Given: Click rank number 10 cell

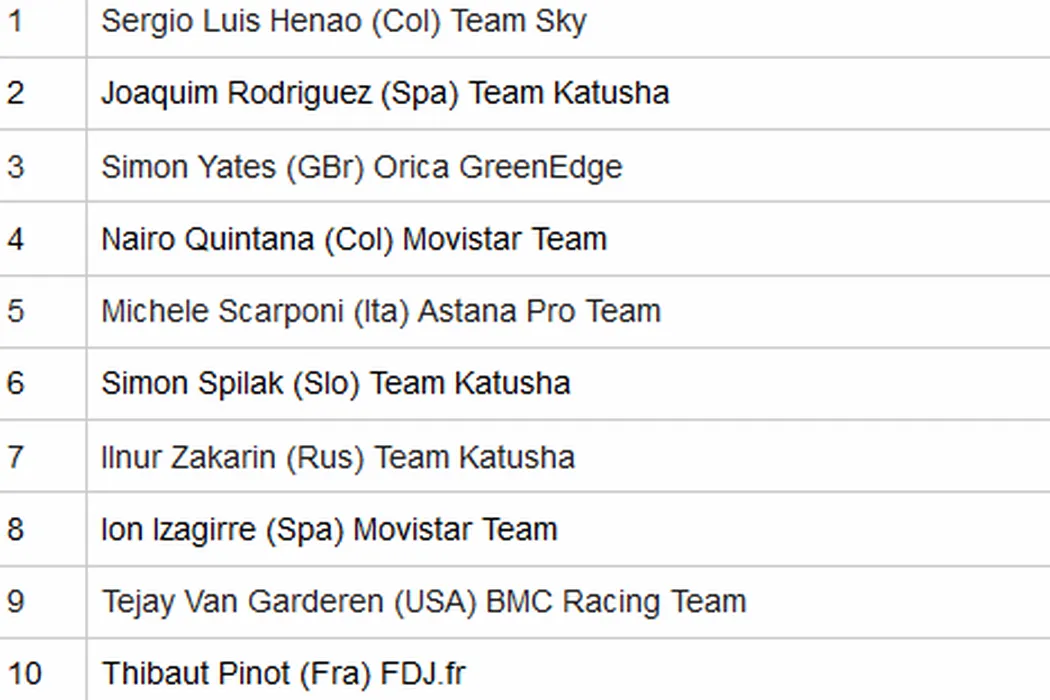Looking at the screenshot, I should click(x=24, y=674).
